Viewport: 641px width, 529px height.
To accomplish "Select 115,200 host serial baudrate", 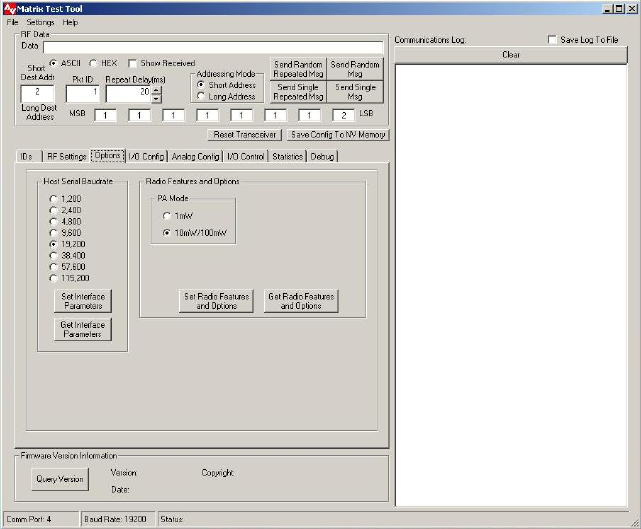I will click(54, 278).
